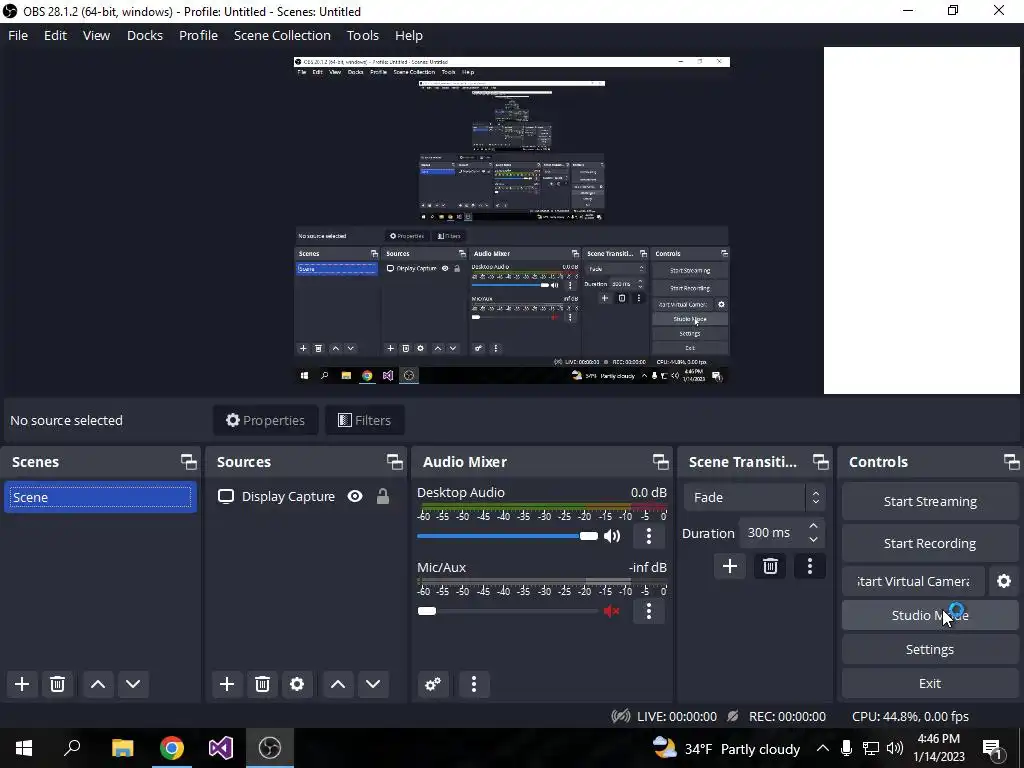Open File Explorer from taskbar
This screenshot has height=768, width=1024.
(x=122, y=748)
